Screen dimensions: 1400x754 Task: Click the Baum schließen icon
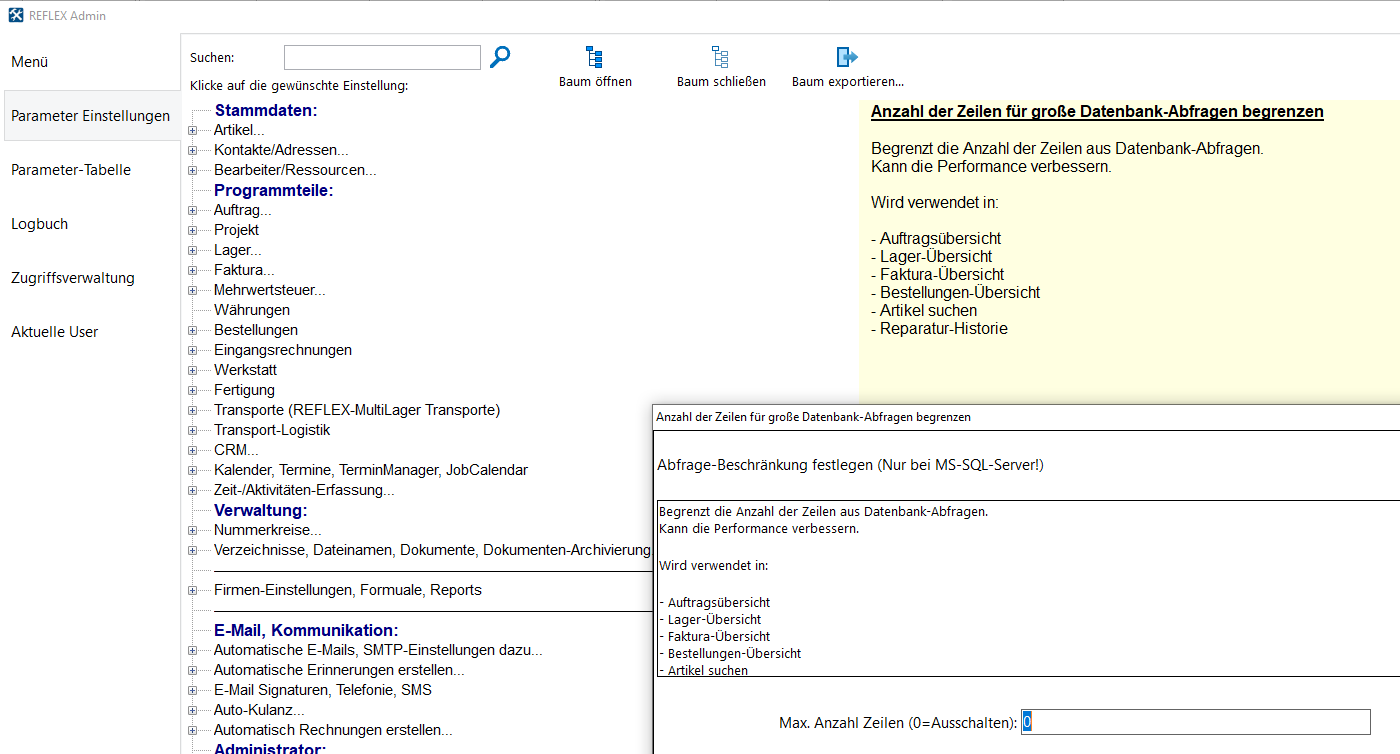[x=720, y=57]
